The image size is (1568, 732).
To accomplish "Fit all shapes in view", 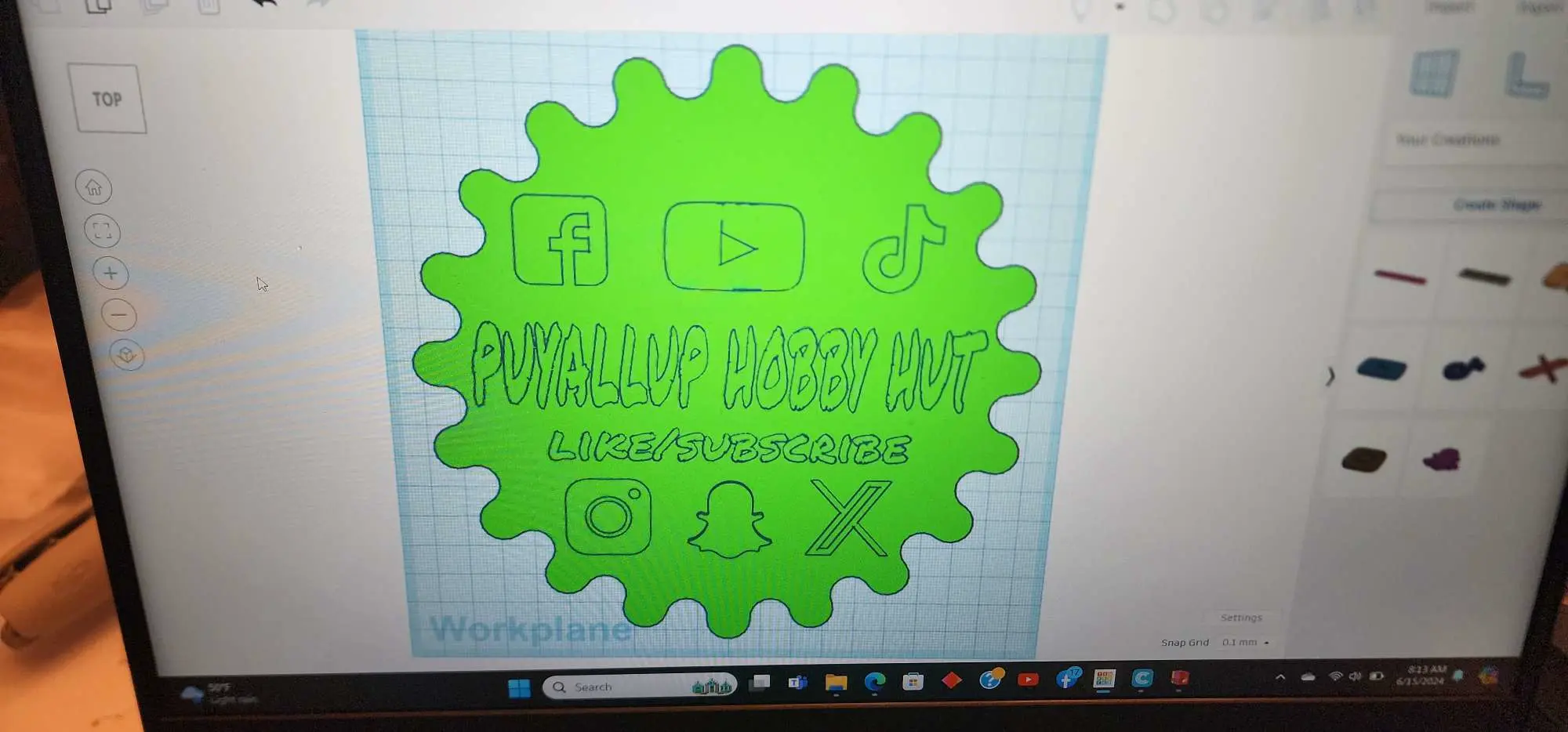I will 102,230.
